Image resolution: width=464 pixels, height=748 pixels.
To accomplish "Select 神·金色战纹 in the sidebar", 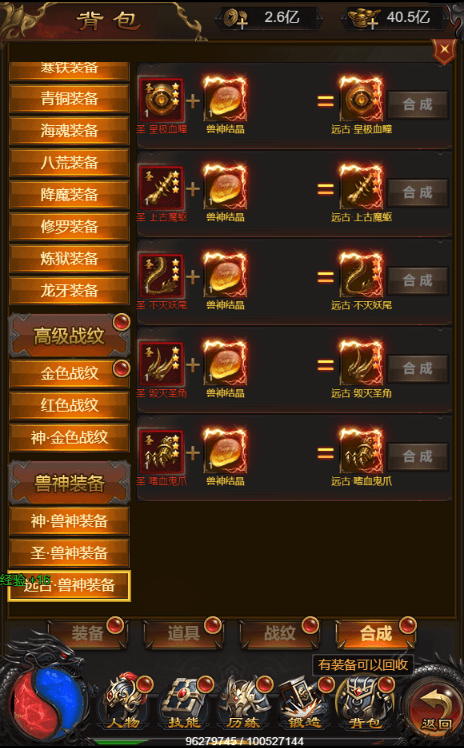I will coord(69,437).
